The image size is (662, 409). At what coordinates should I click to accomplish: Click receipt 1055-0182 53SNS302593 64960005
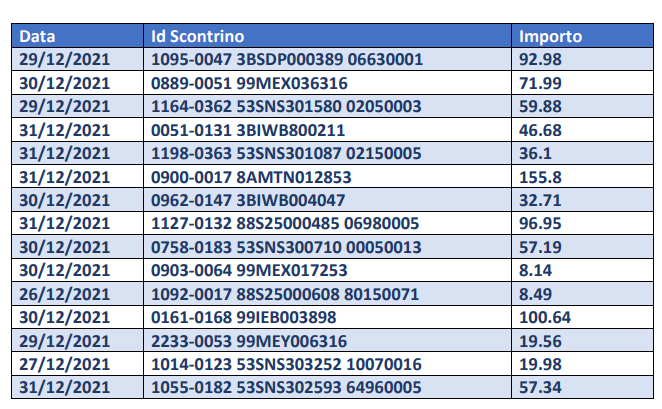286,388
